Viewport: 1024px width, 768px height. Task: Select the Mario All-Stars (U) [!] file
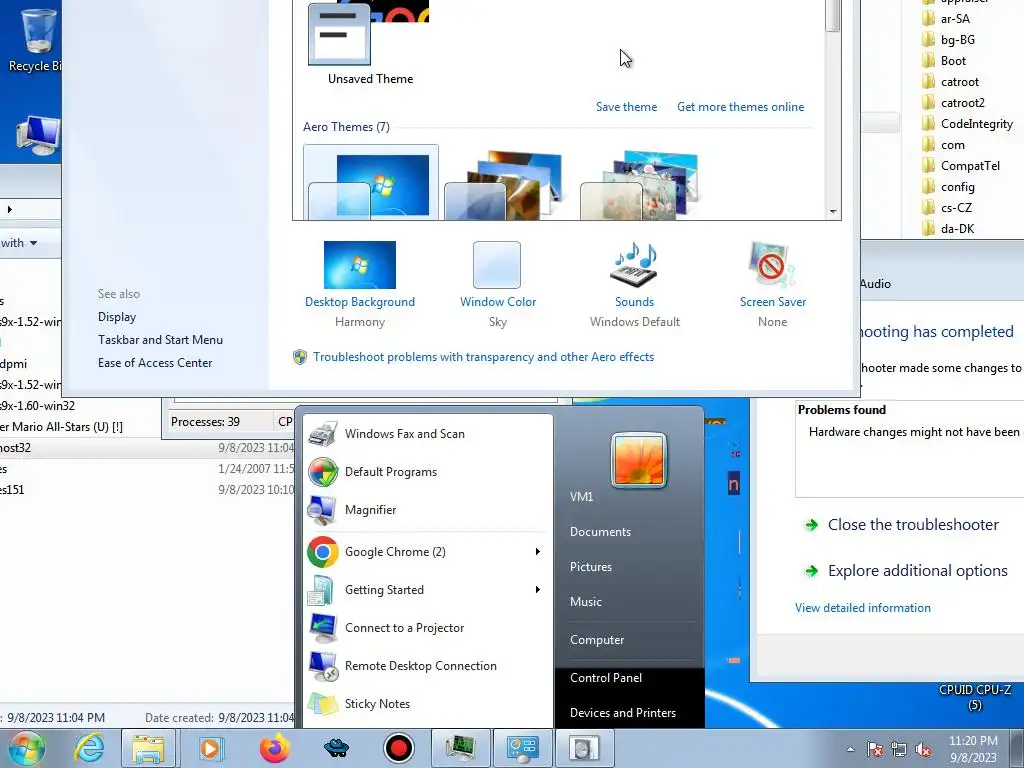coord(61,426)
